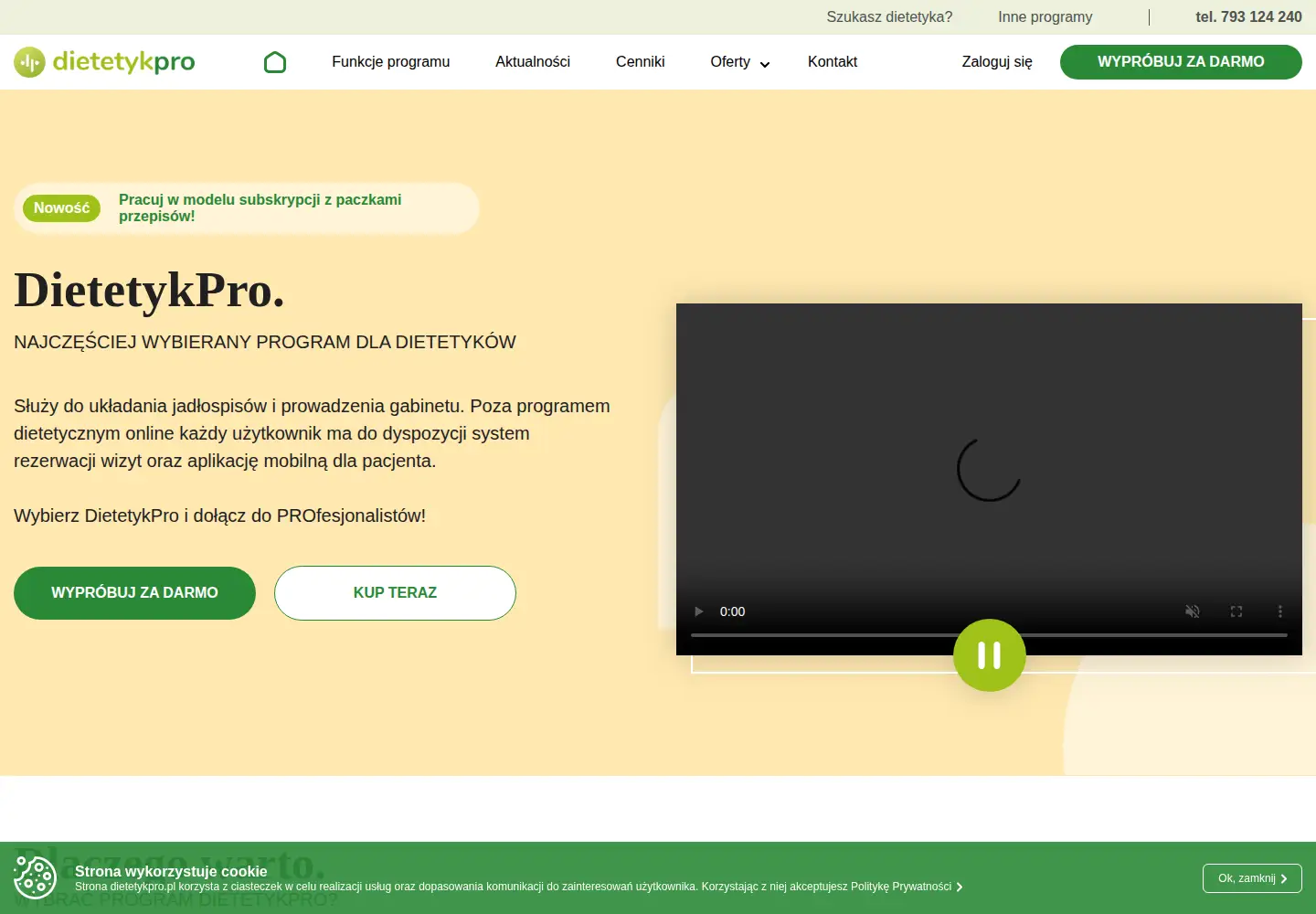The height and width of the screenshot is (914, 1316).
Task: Click the cookie icon in the banner
Action: point(35,877)
